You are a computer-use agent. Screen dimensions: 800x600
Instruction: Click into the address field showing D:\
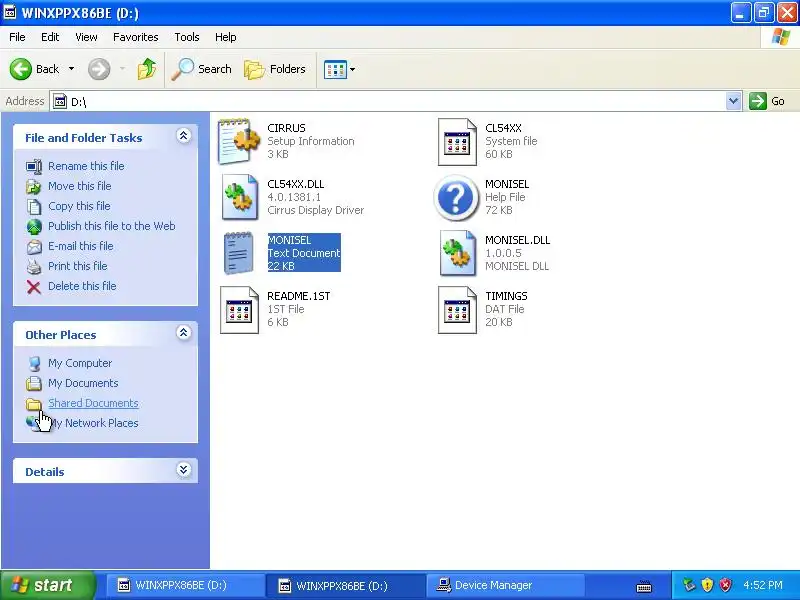388,101
